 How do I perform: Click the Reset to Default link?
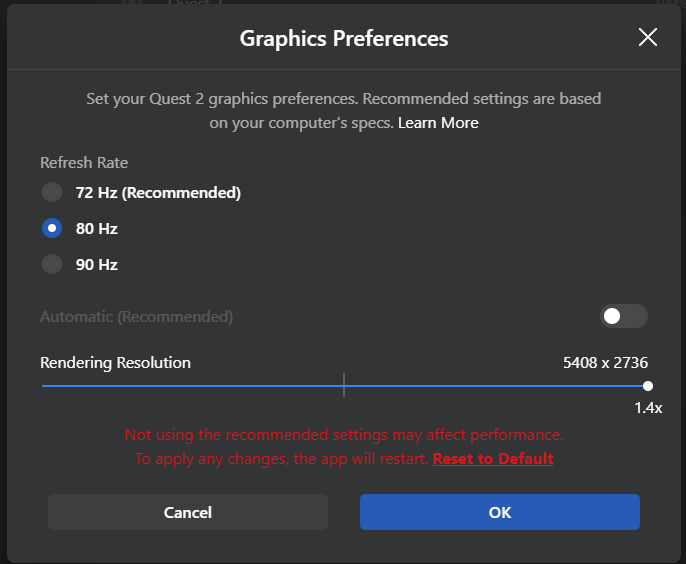tap(493, 459)
